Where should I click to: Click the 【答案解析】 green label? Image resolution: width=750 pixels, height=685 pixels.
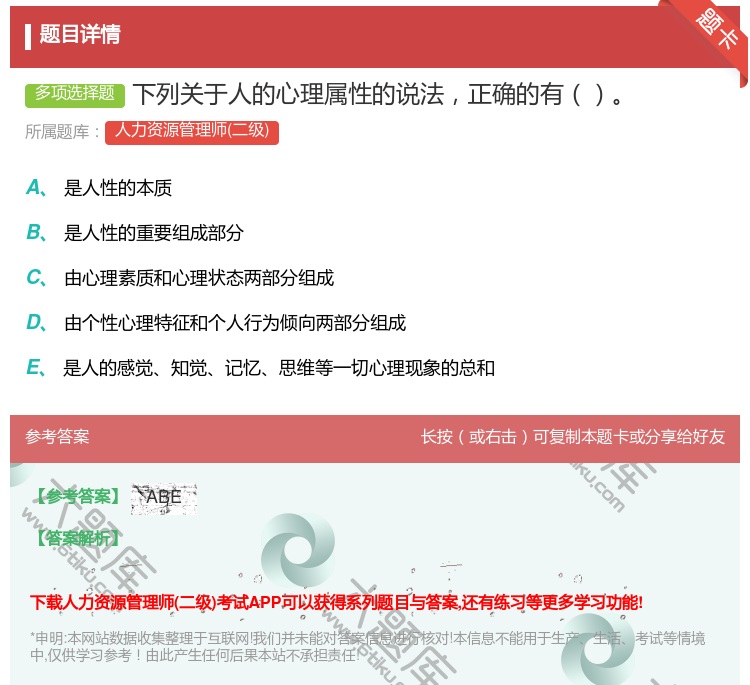point(78,539)
